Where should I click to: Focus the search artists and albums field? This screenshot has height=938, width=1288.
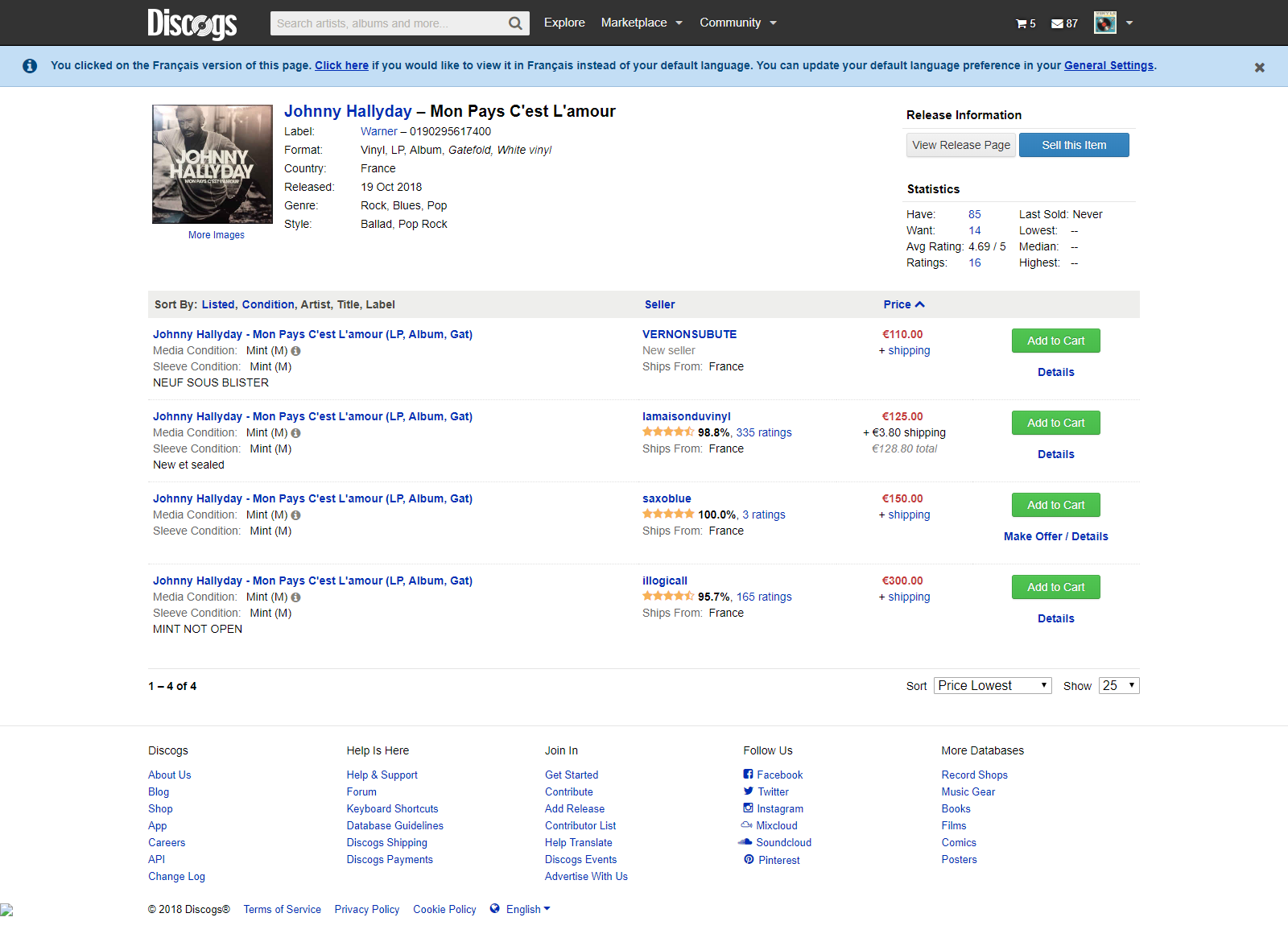tap(389, 23)
